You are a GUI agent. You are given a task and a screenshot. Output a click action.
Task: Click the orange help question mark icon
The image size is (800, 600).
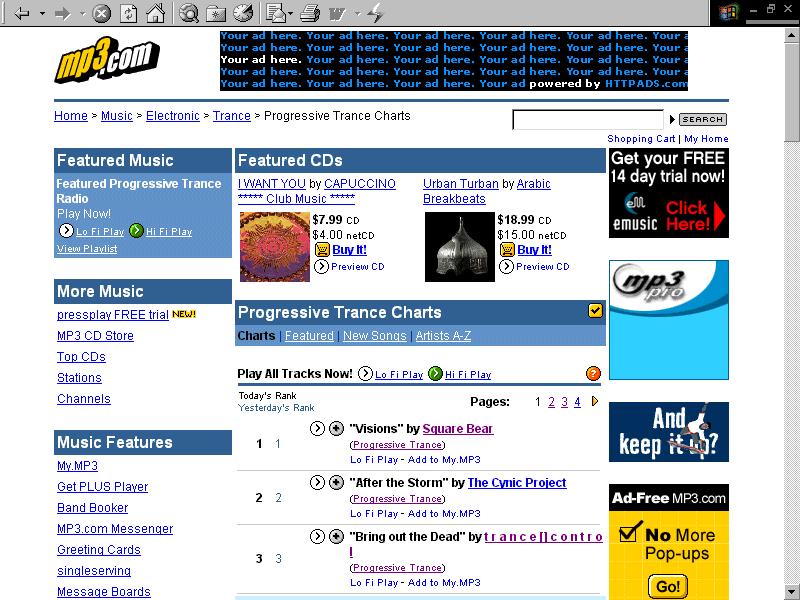[593, 373]
